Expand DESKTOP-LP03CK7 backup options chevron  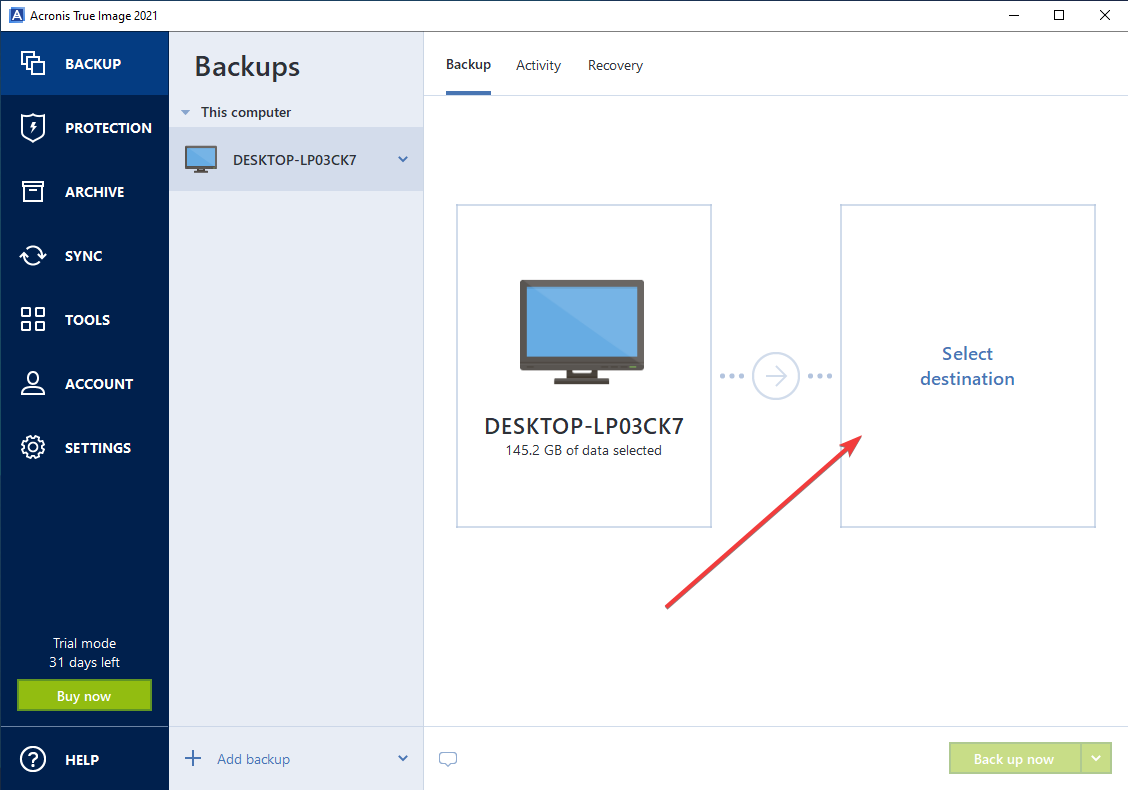point(403,159)
